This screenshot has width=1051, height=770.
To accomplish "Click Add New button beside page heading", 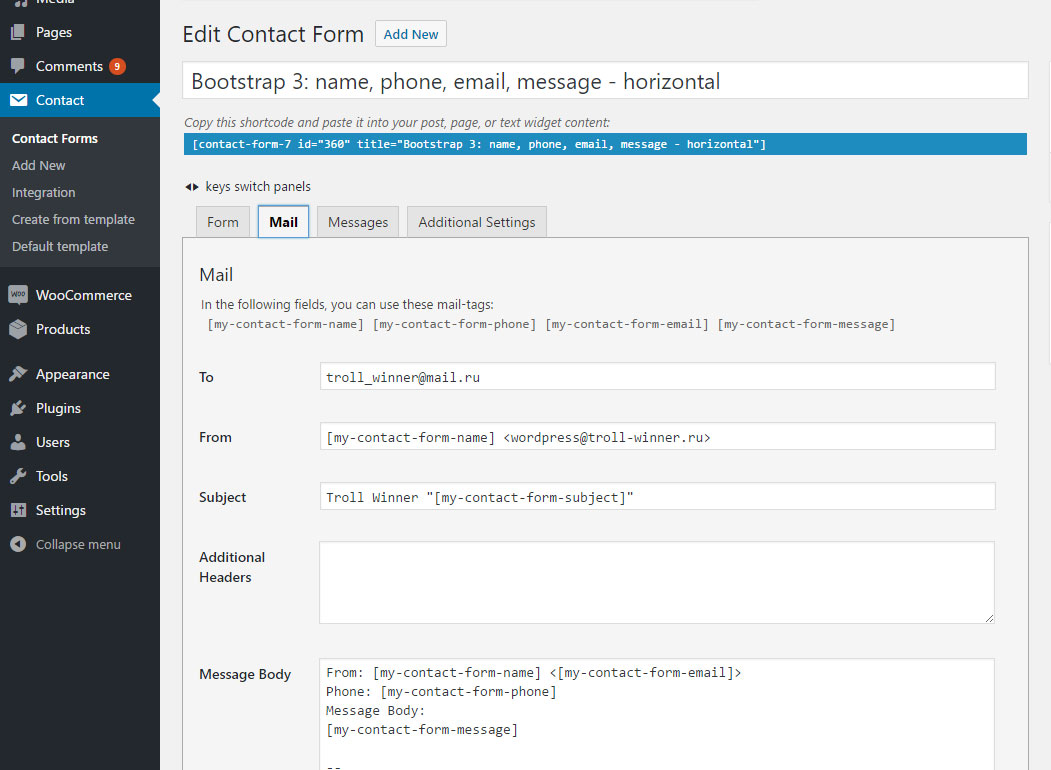I will point(410,34).
